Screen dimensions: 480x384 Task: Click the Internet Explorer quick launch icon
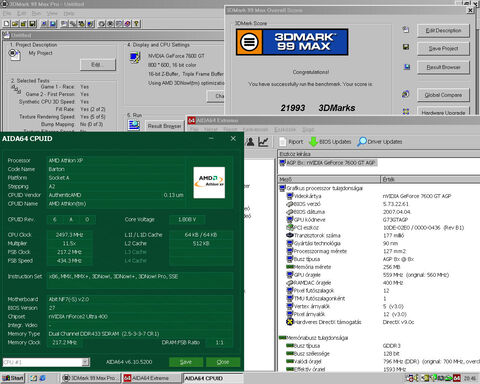42,378
